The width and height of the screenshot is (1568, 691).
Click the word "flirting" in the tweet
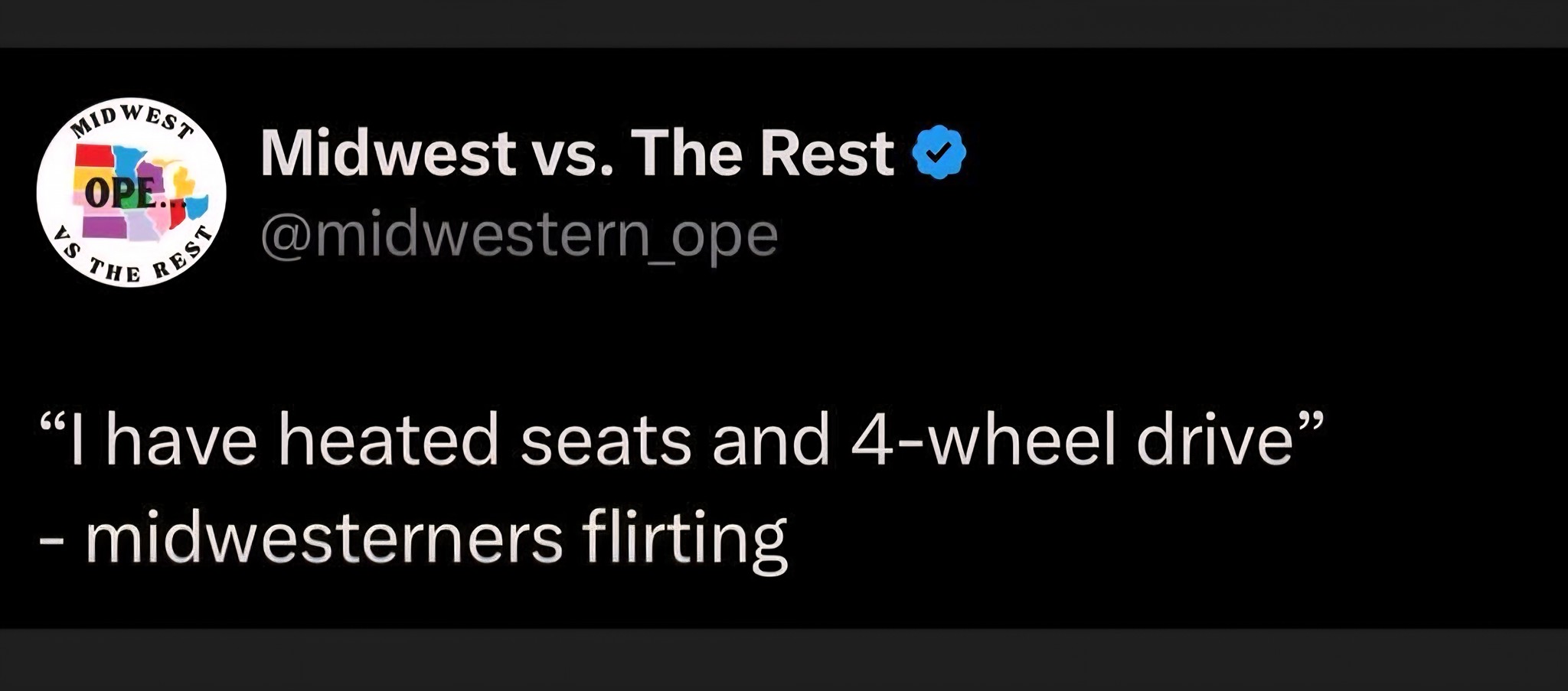point(684,538)
